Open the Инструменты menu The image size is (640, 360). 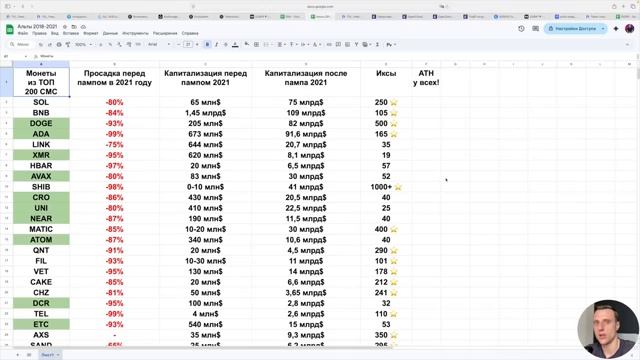point(136,33)
